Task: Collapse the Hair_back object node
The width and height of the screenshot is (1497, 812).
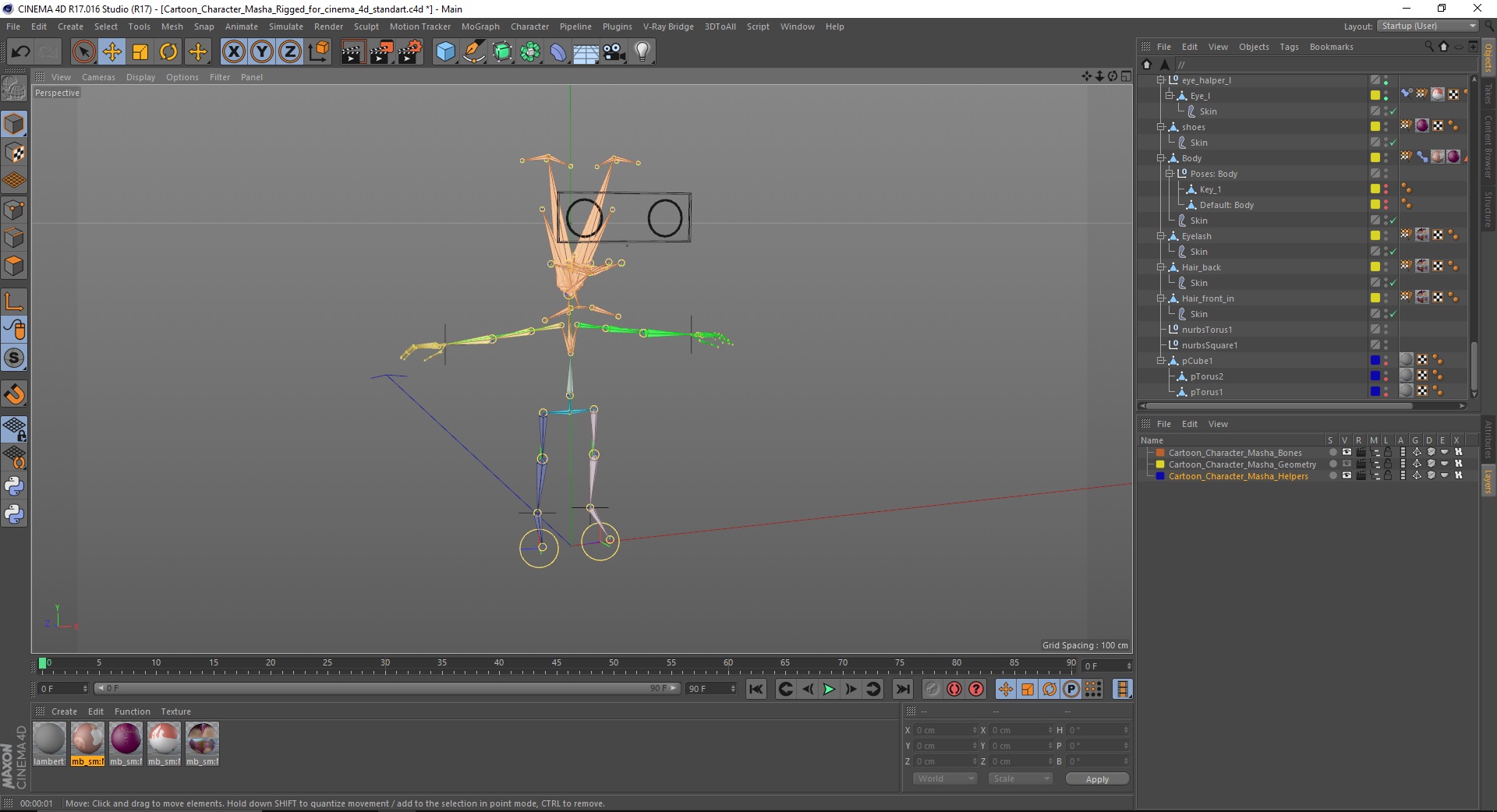Action: (x=1160, y=267)
